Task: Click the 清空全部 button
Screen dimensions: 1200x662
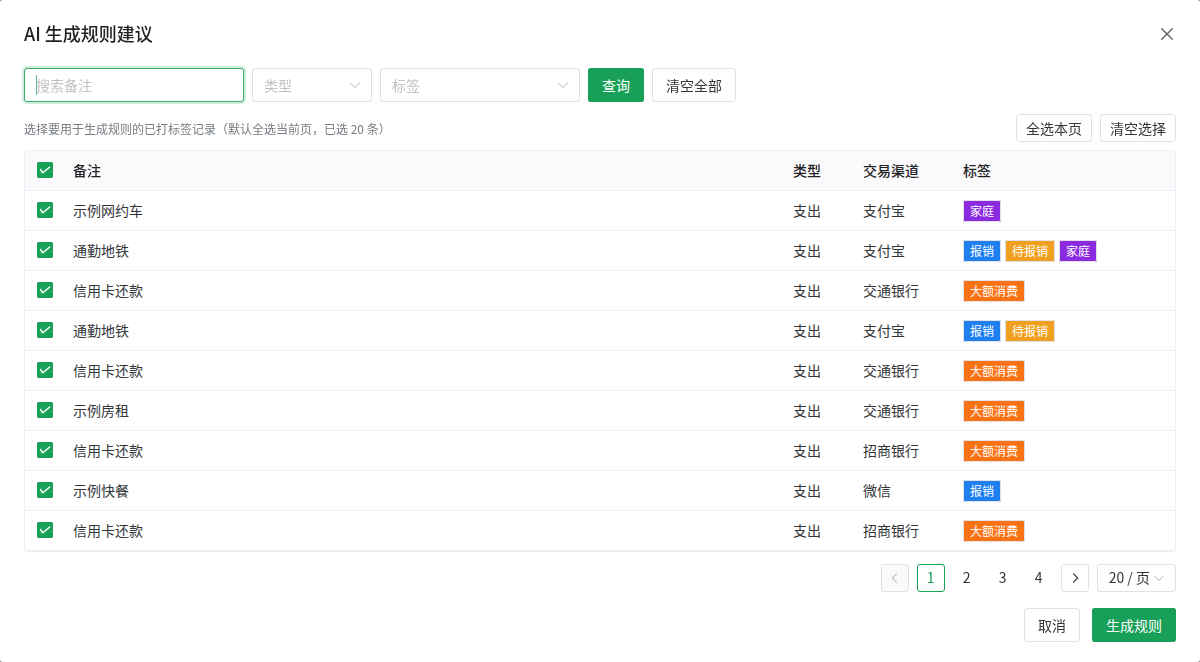Action: click(694, 85)
